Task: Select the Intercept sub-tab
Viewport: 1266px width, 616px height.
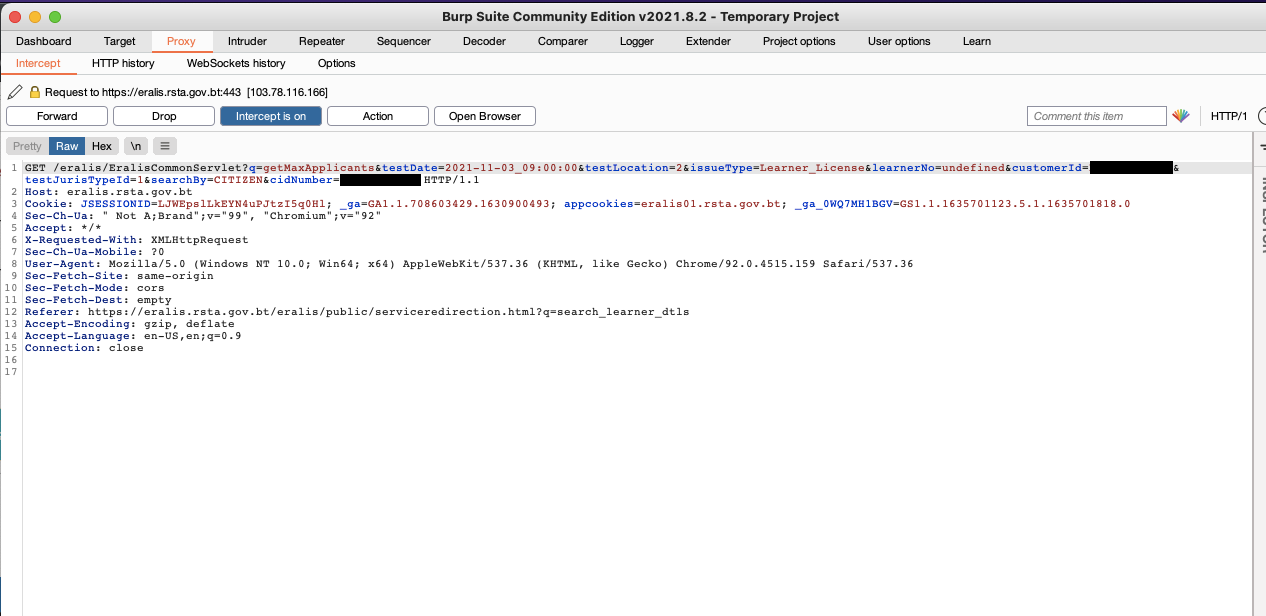Action: point(38,63)
